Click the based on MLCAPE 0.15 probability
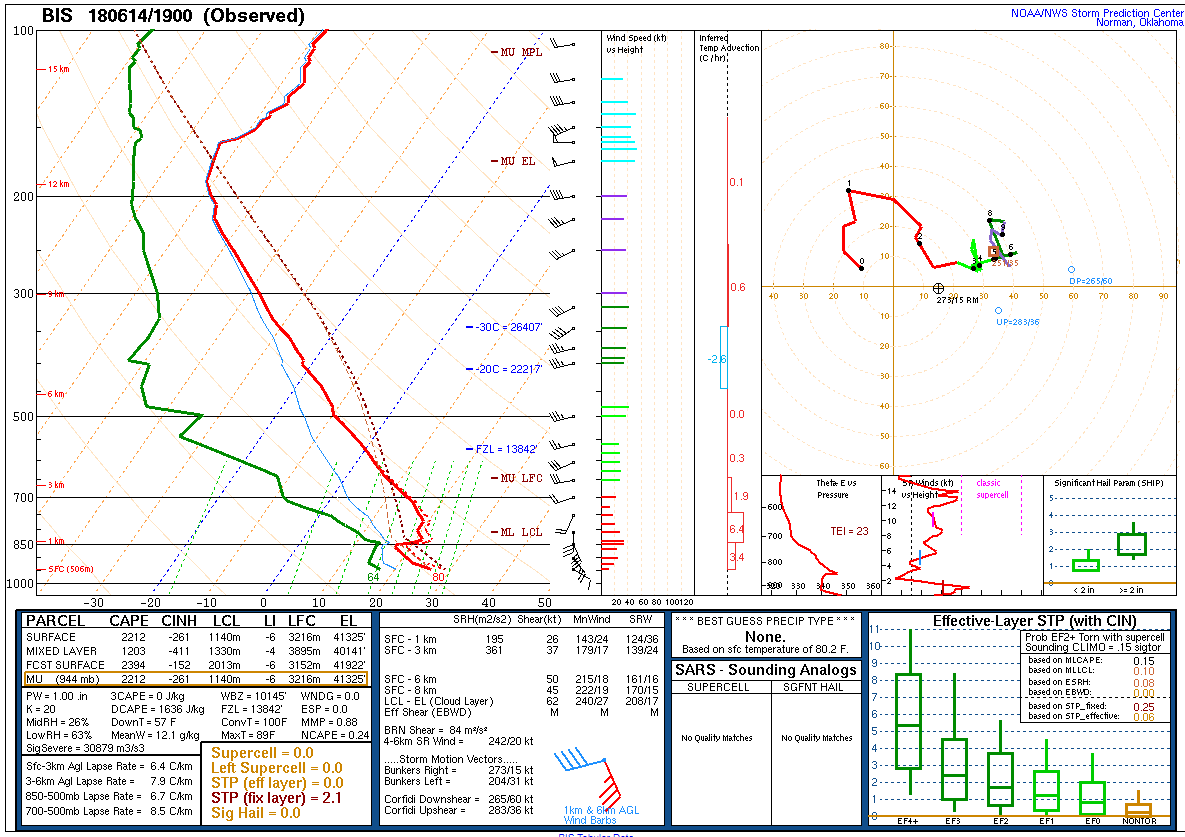Screen dimensions: 1185x837 point(1091,660)
